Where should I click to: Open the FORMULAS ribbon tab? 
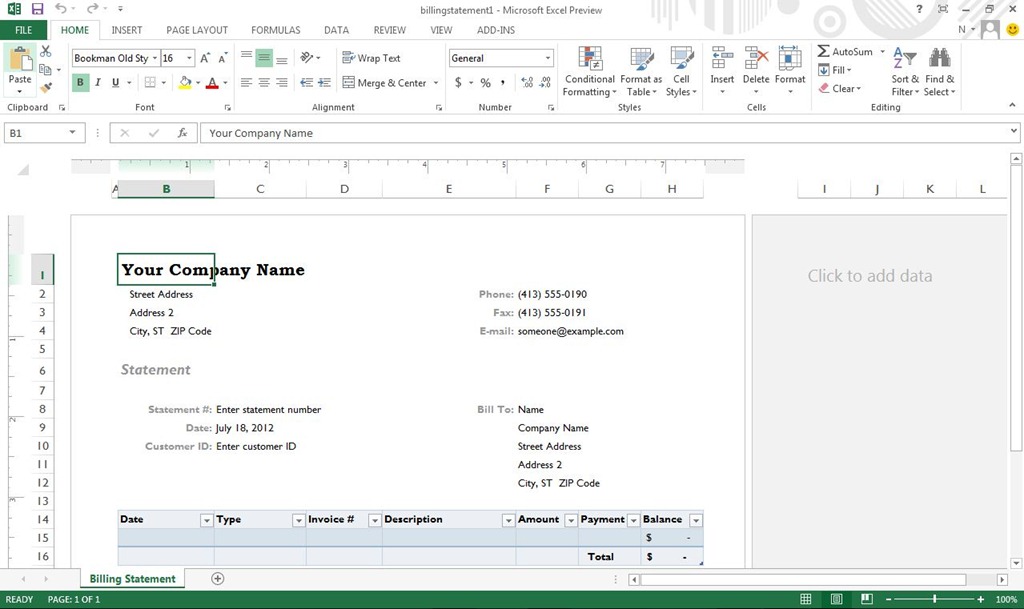(x=276, y=30)
